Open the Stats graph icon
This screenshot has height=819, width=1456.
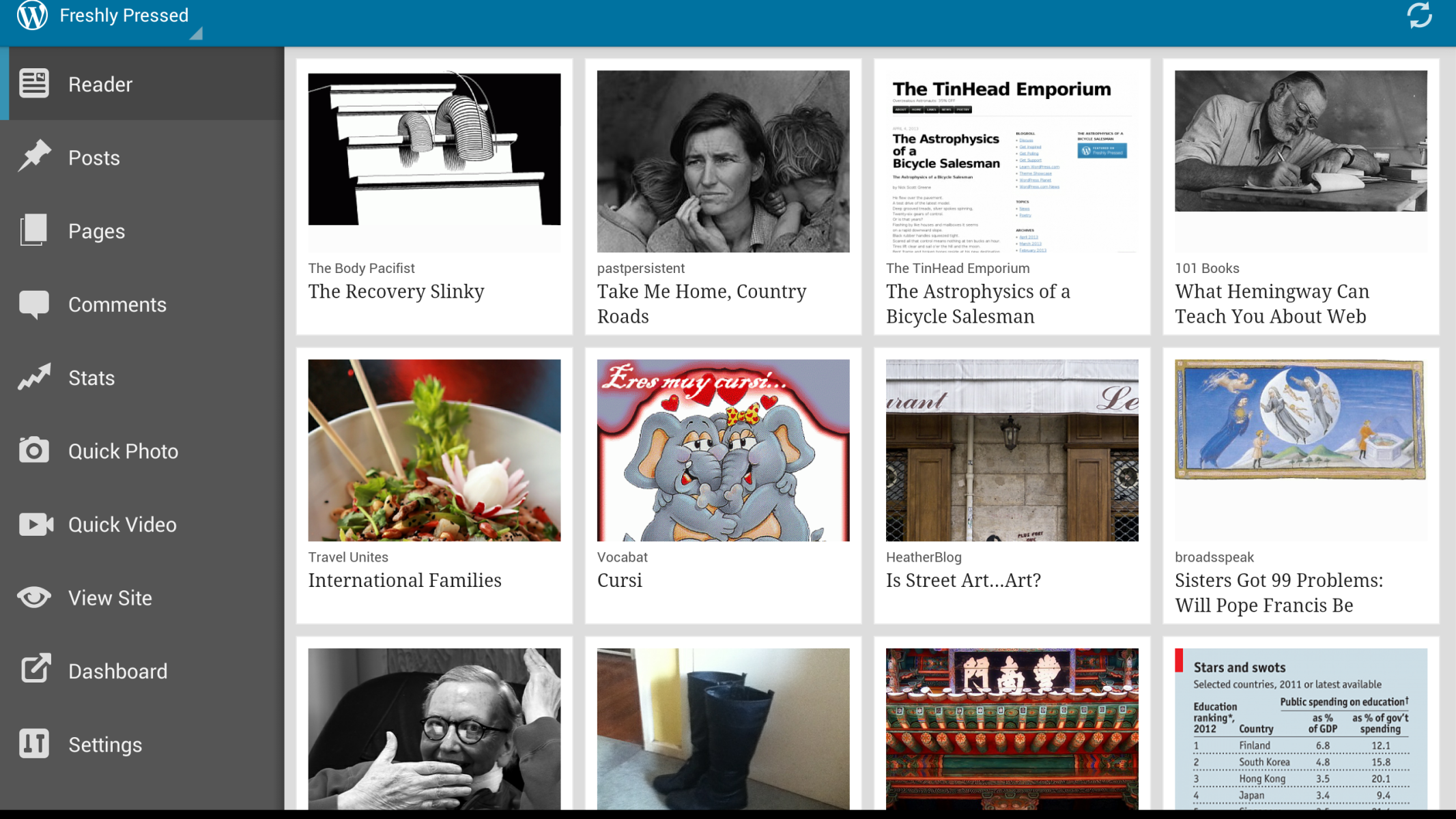point(34,377)
